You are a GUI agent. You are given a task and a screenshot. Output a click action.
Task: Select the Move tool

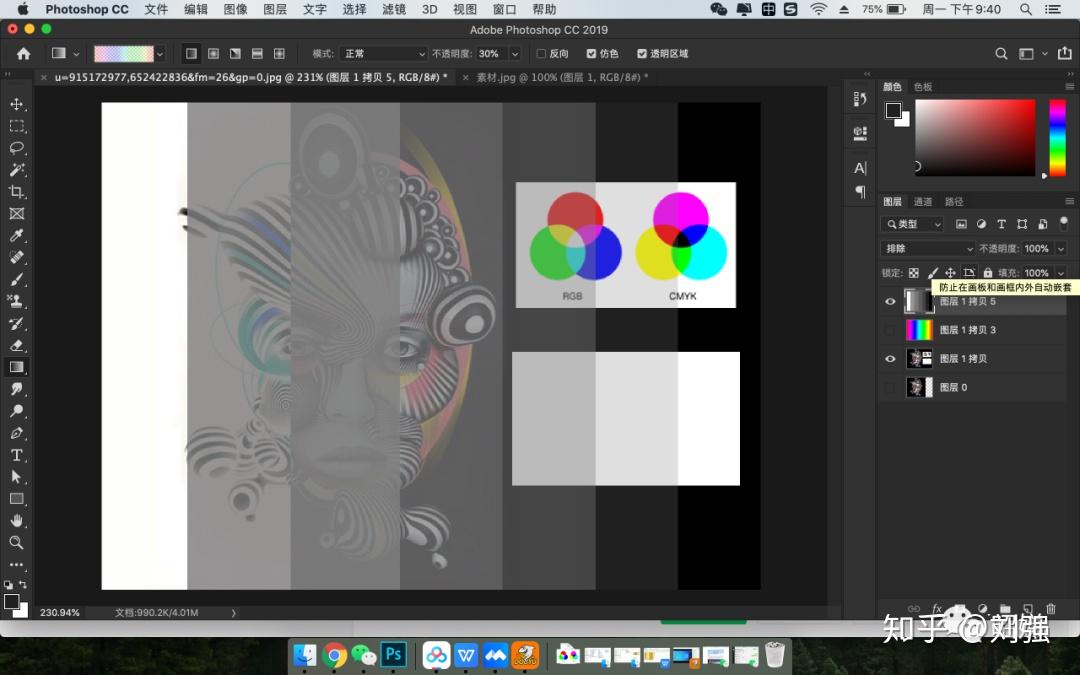(17, 104)
